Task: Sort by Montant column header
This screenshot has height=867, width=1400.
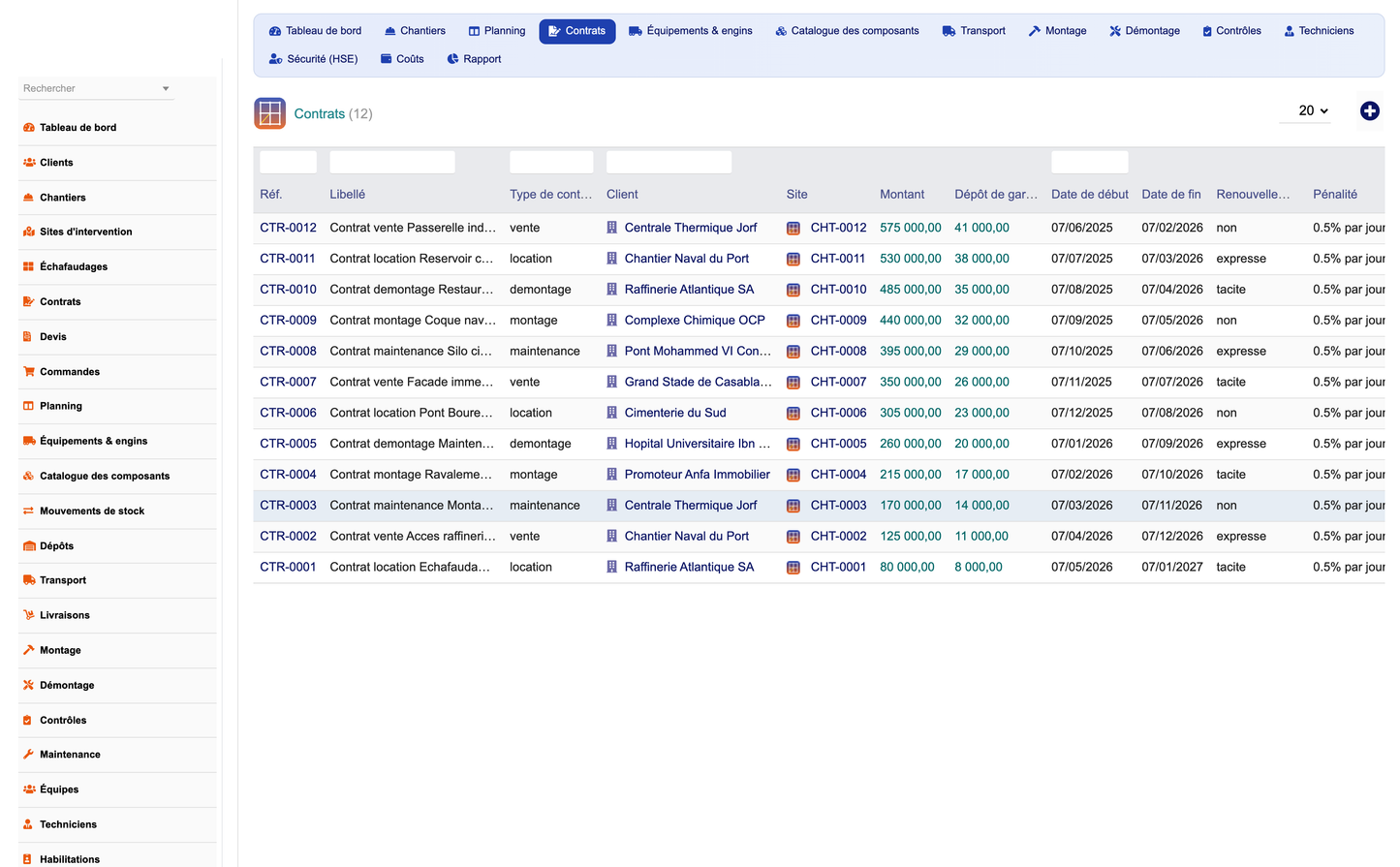Action: coord(902,195)
